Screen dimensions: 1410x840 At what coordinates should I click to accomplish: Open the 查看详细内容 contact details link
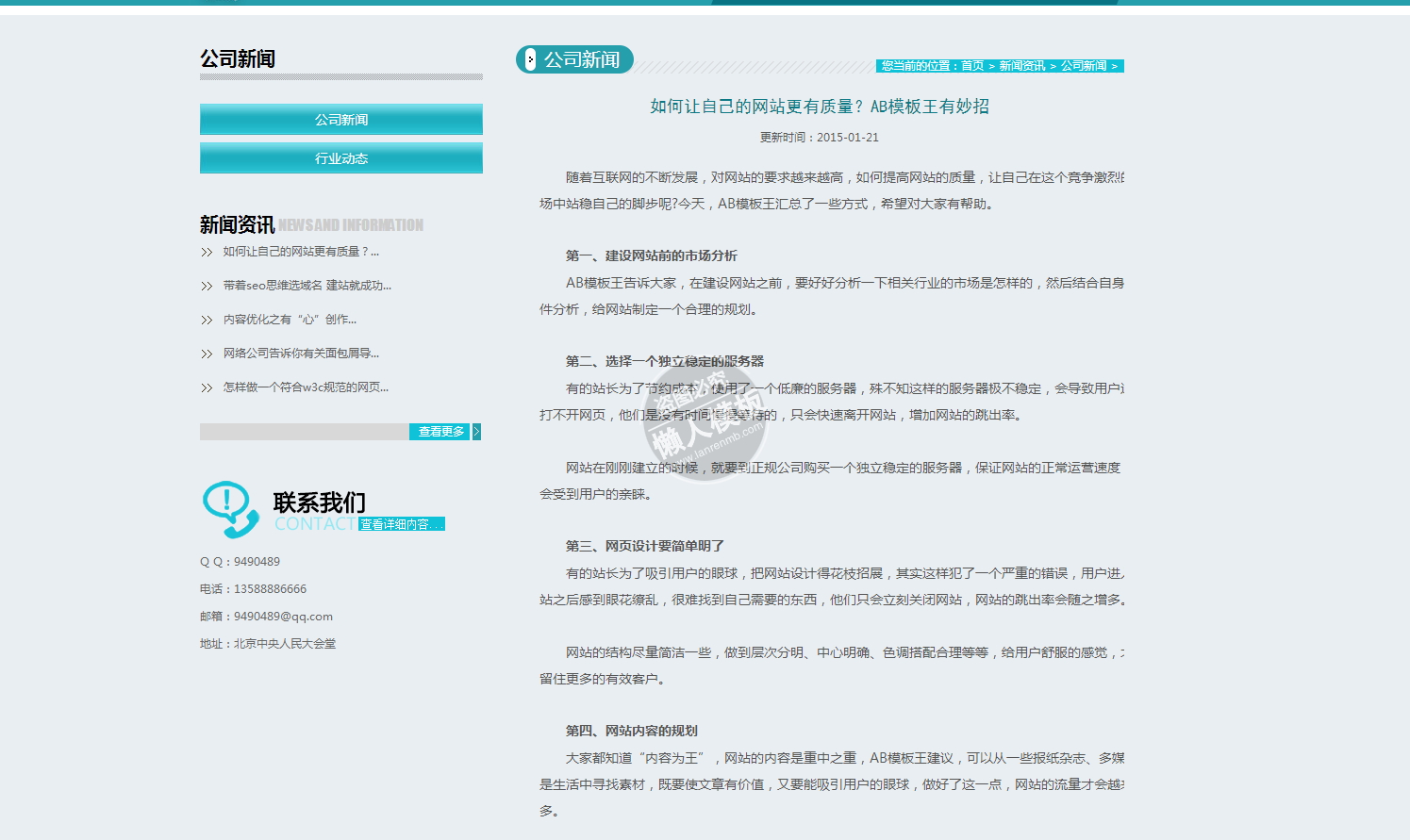pos(401,524)
